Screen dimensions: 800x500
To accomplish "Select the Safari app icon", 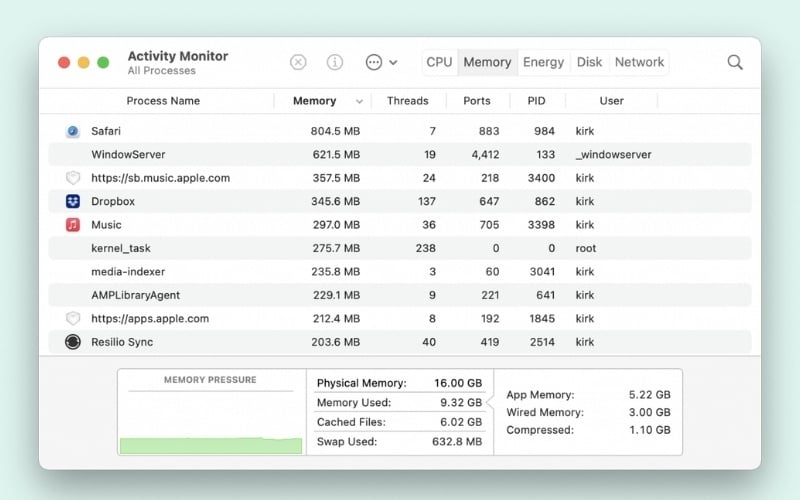I will point(73,131).
